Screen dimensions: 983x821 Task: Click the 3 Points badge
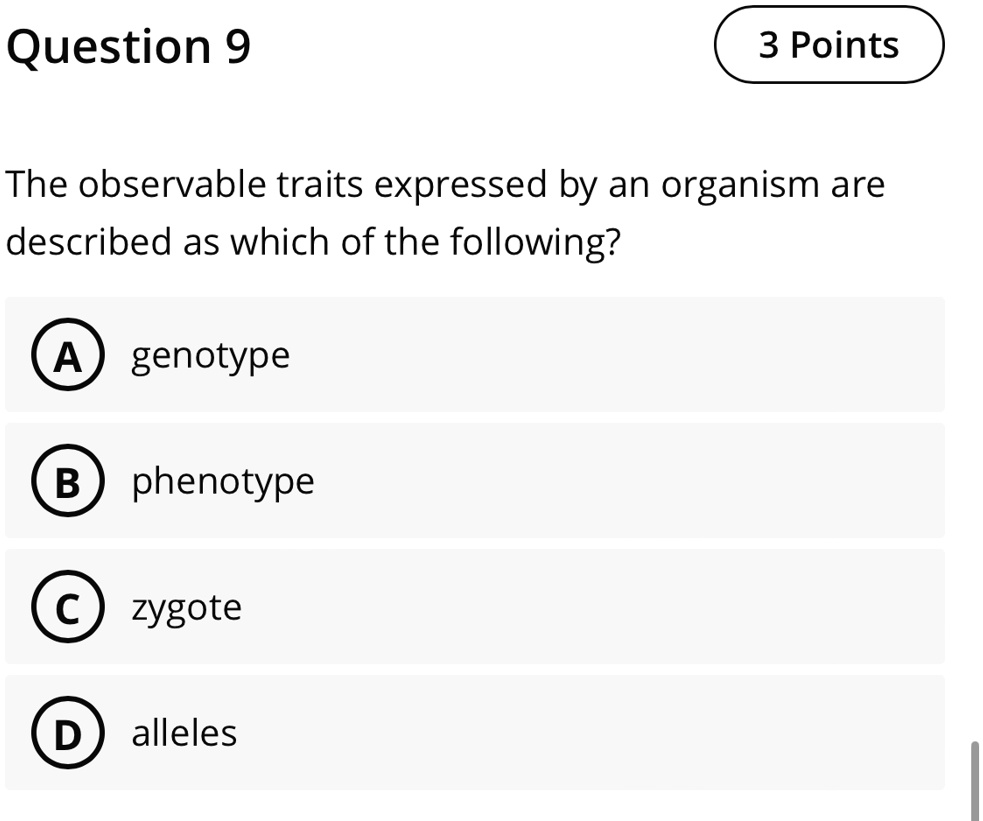click(829, 44)
